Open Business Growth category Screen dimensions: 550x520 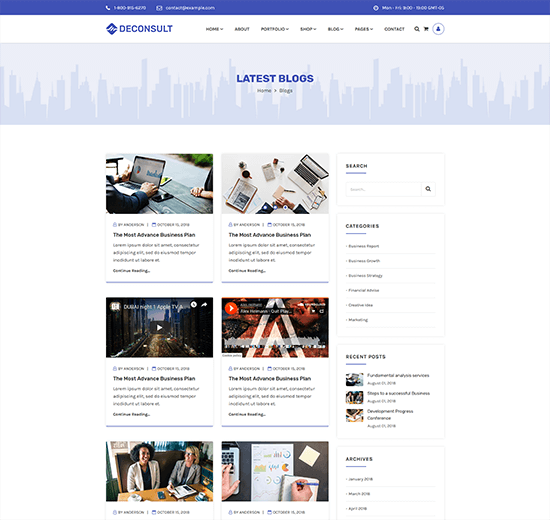(x=364, y=261)
